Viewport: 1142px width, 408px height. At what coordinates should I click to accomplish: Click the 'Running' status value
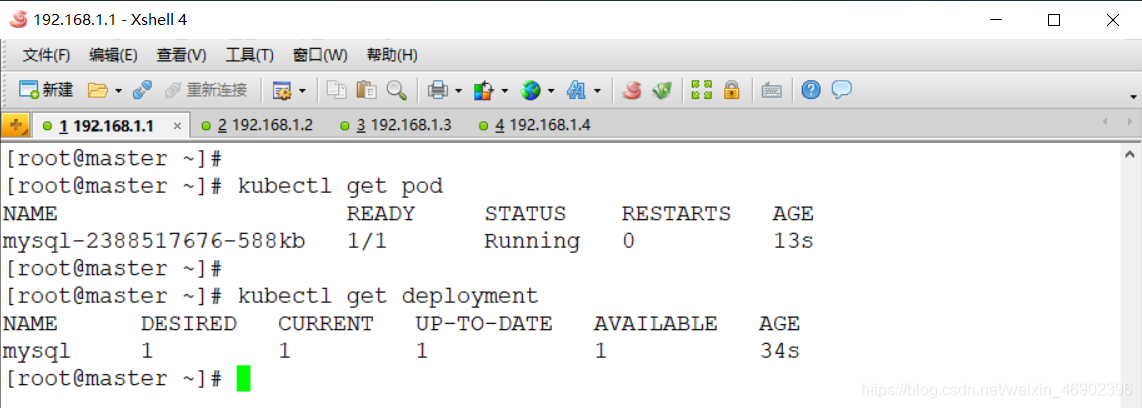point(532,241)
